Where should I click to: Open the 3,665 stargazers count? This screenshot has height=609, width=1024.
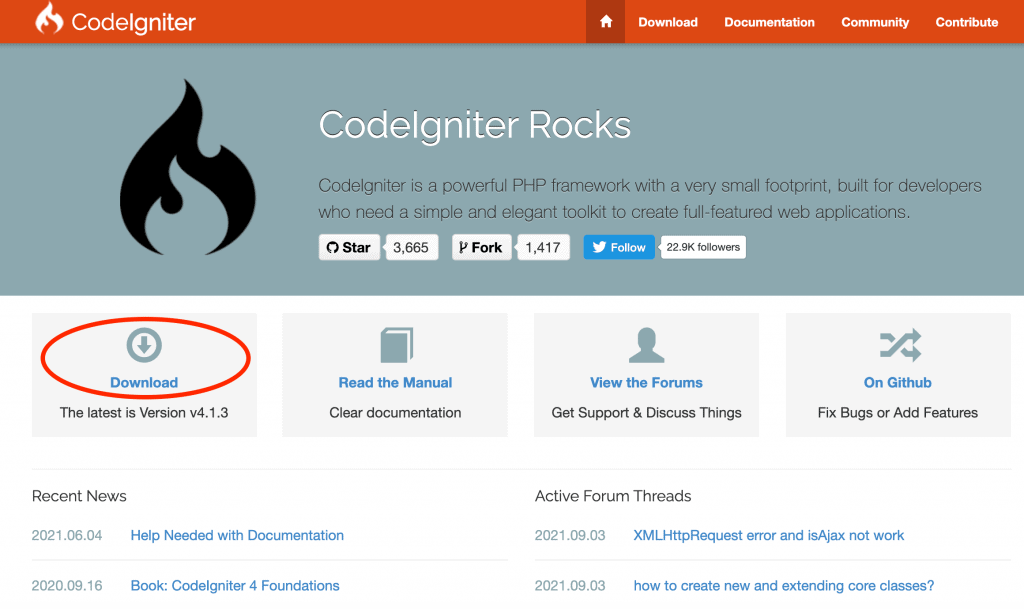pyautogui.click(x=411, y=247)
